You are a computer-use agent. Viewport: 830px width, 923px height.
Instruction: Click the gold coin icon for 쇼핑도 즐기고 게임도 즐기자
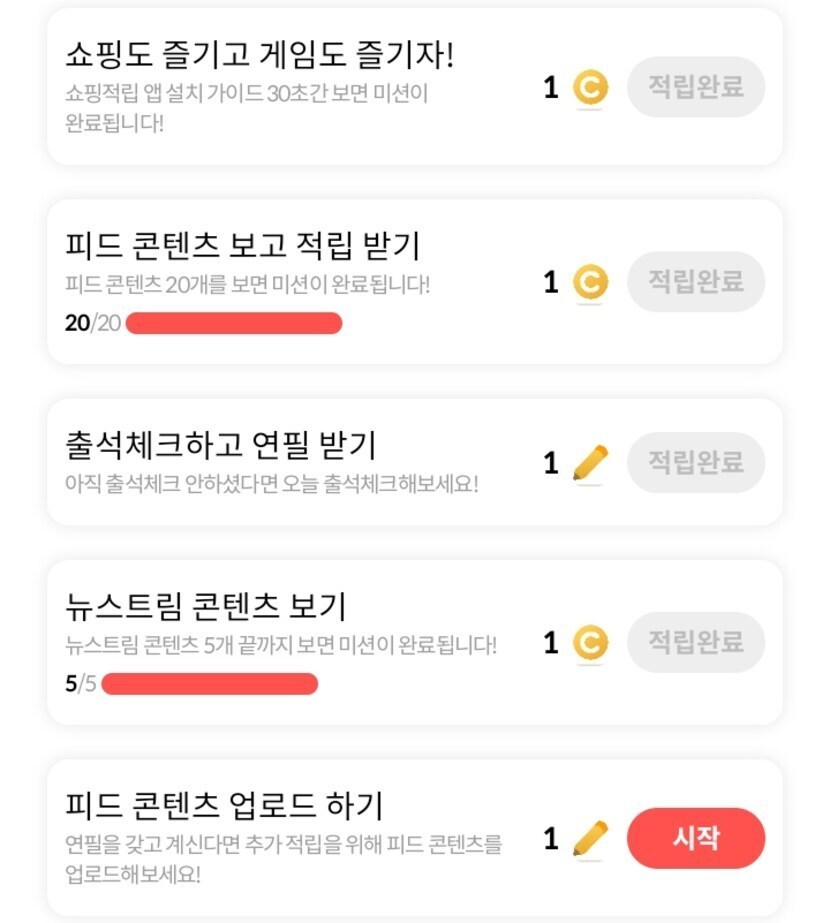point(590,88)
